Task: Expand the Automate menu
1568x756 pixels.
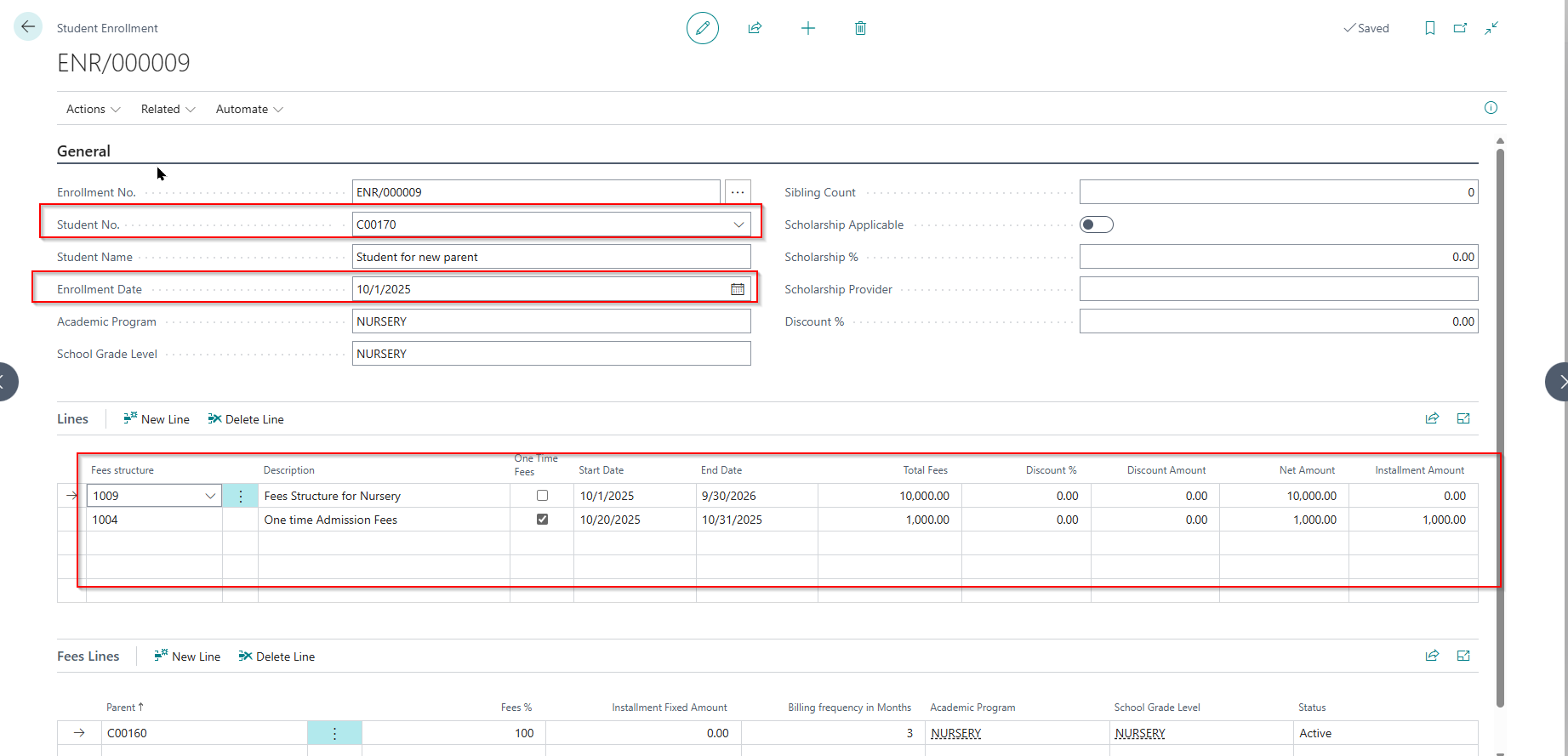Action: [x=249, y=109]
